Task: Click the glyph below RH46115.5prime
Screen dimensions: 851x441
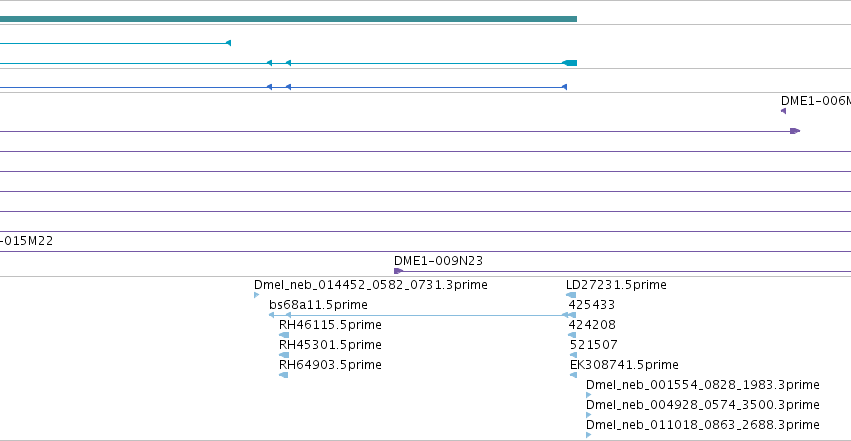Action: 284,335
